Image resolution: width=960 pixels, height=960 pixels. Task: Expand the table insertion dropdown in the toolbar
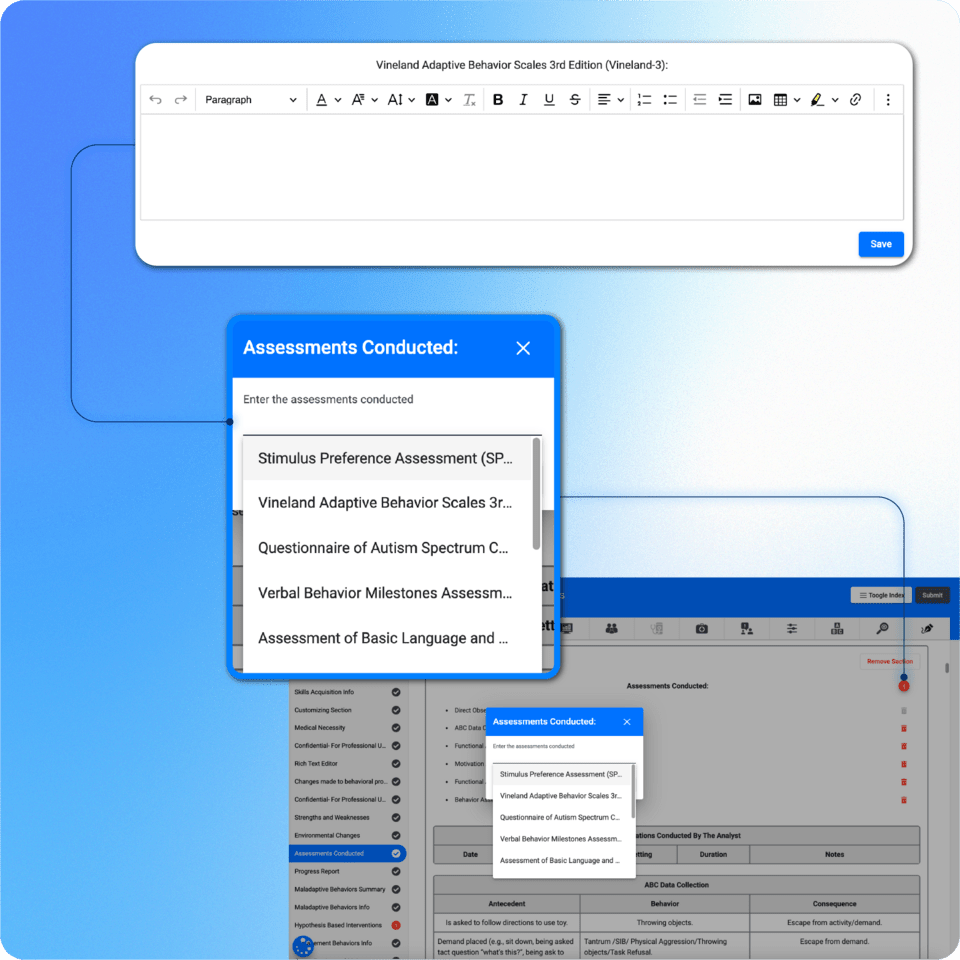tap(796, 99)
